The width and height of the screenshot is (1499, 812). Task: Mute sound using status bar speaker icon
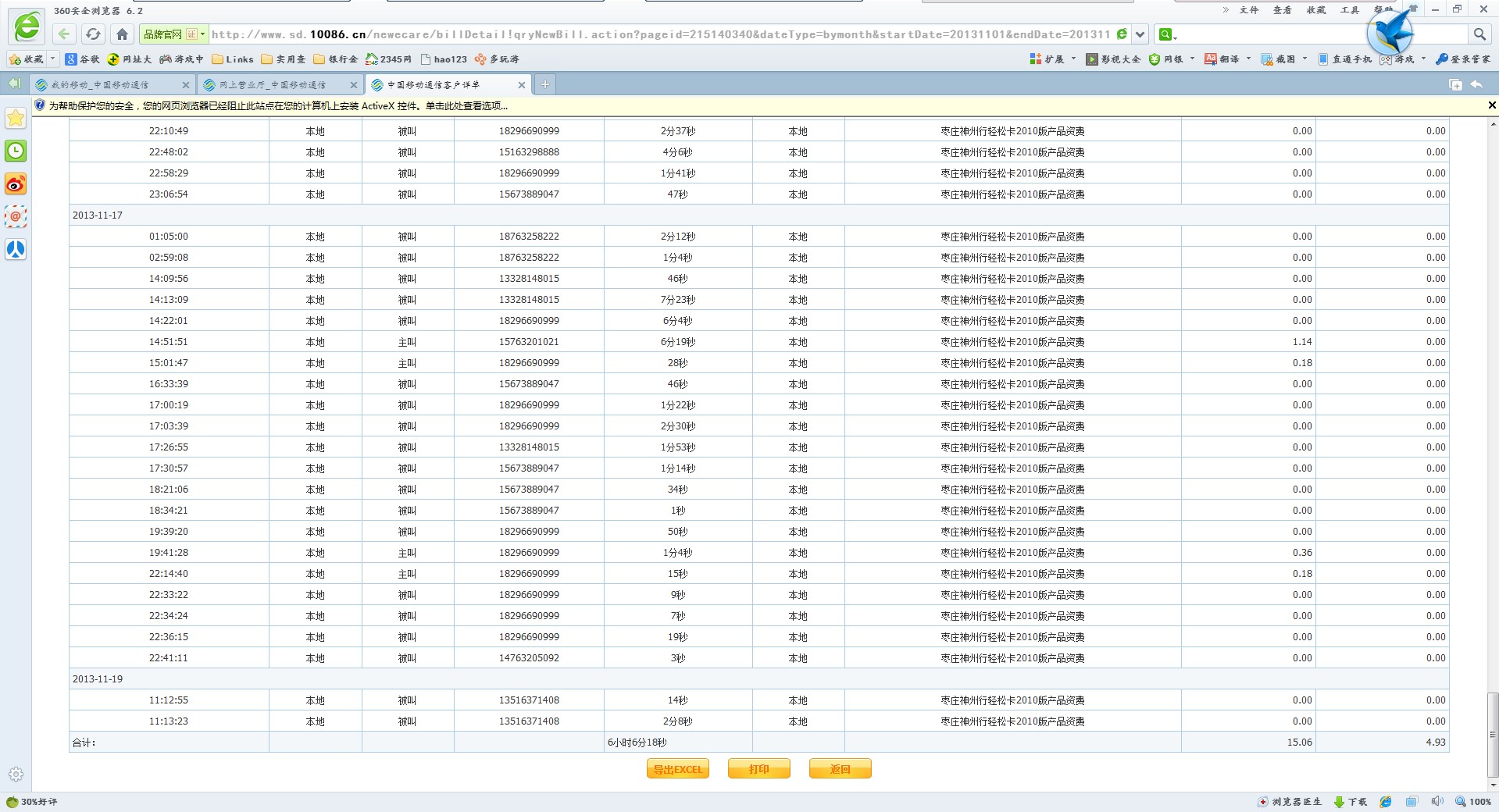click(x=1437, y=802)
